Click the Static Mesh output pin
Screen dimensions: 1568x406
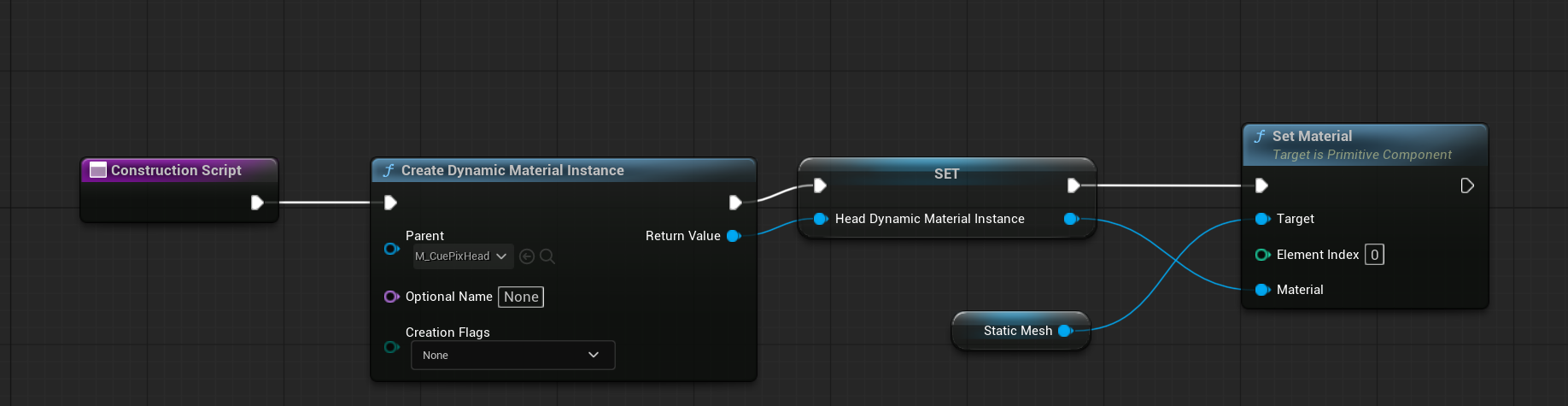(1065, 331)
